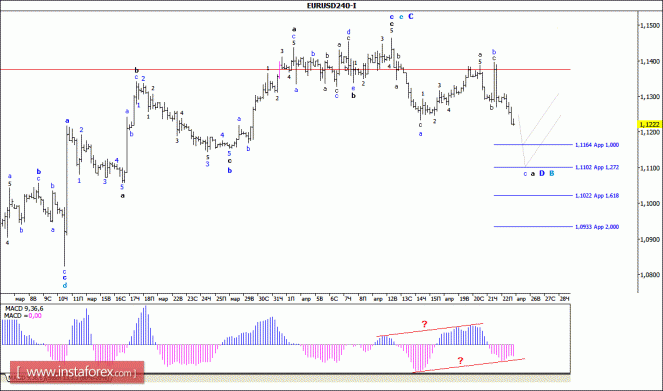Click the 10Ч date label on time axis
The height and width of the screenshot is (391, 663).
pyautogui.click(x=63, y=299)
